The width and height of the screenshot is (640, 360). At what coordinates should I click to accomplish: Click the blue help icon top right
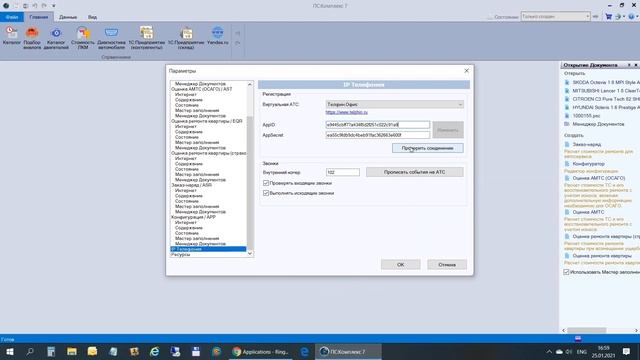631,17
